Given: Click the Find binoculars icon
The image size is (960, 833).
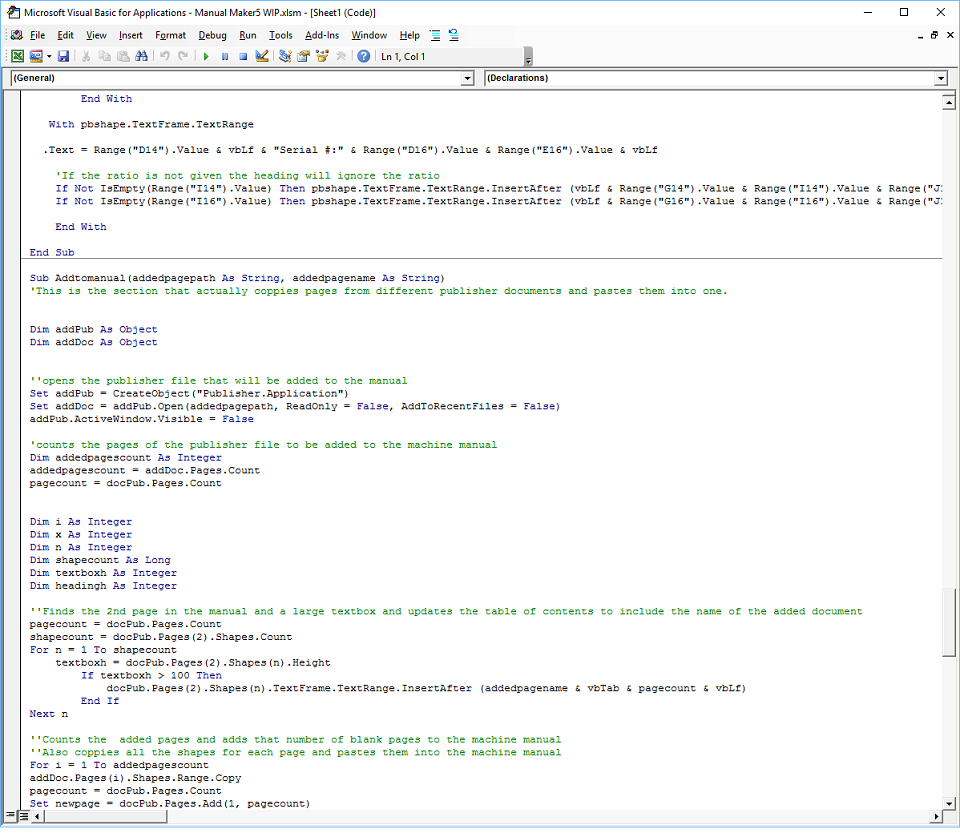Looking at the screenshot, I should 141,57.
